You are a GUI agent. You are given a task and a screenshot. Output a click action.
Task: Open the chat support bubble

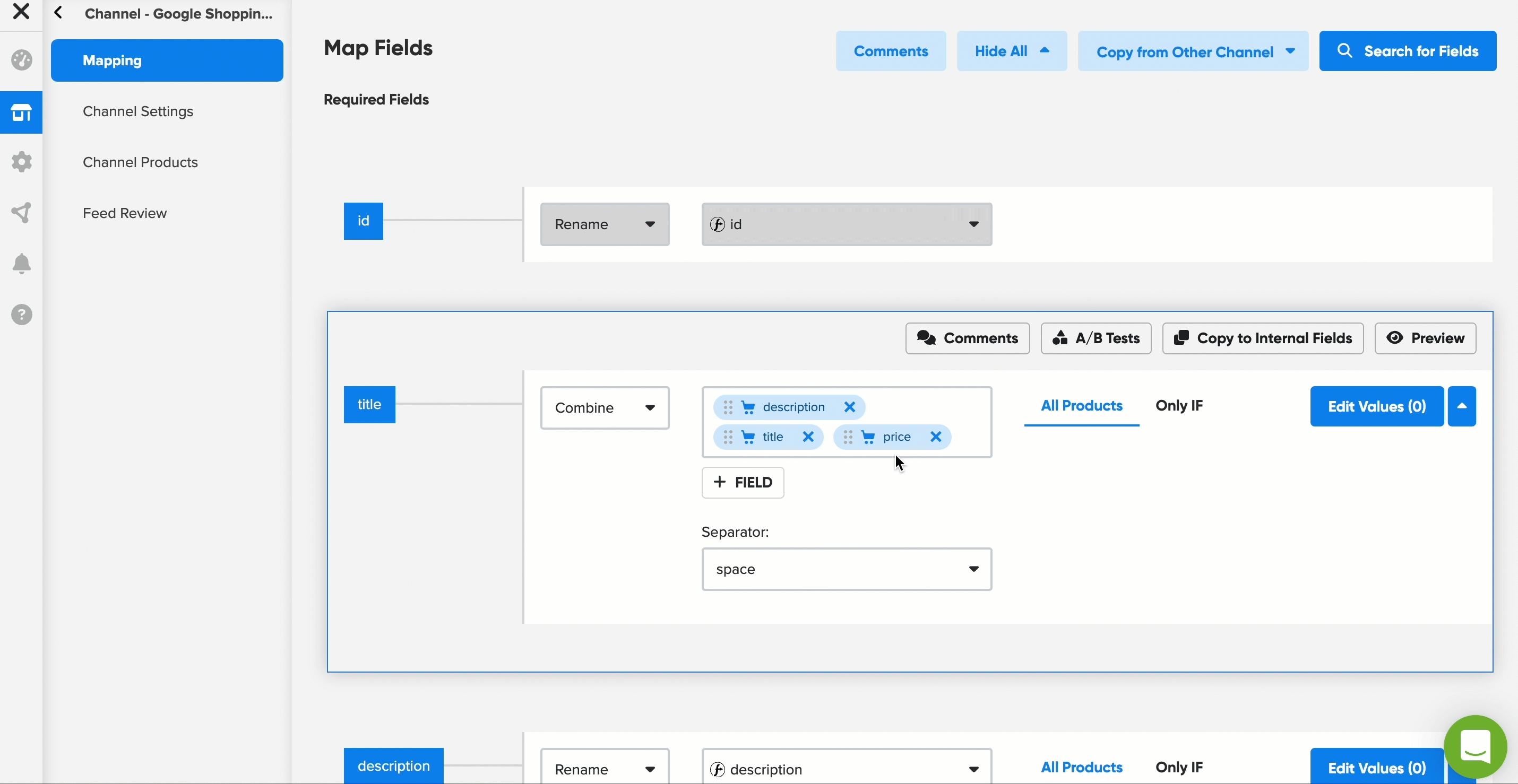(x=1475, y=746)
